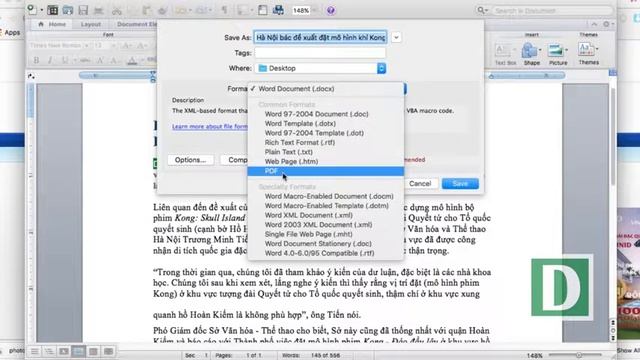Open the font name combo box

tap(59, 45)
